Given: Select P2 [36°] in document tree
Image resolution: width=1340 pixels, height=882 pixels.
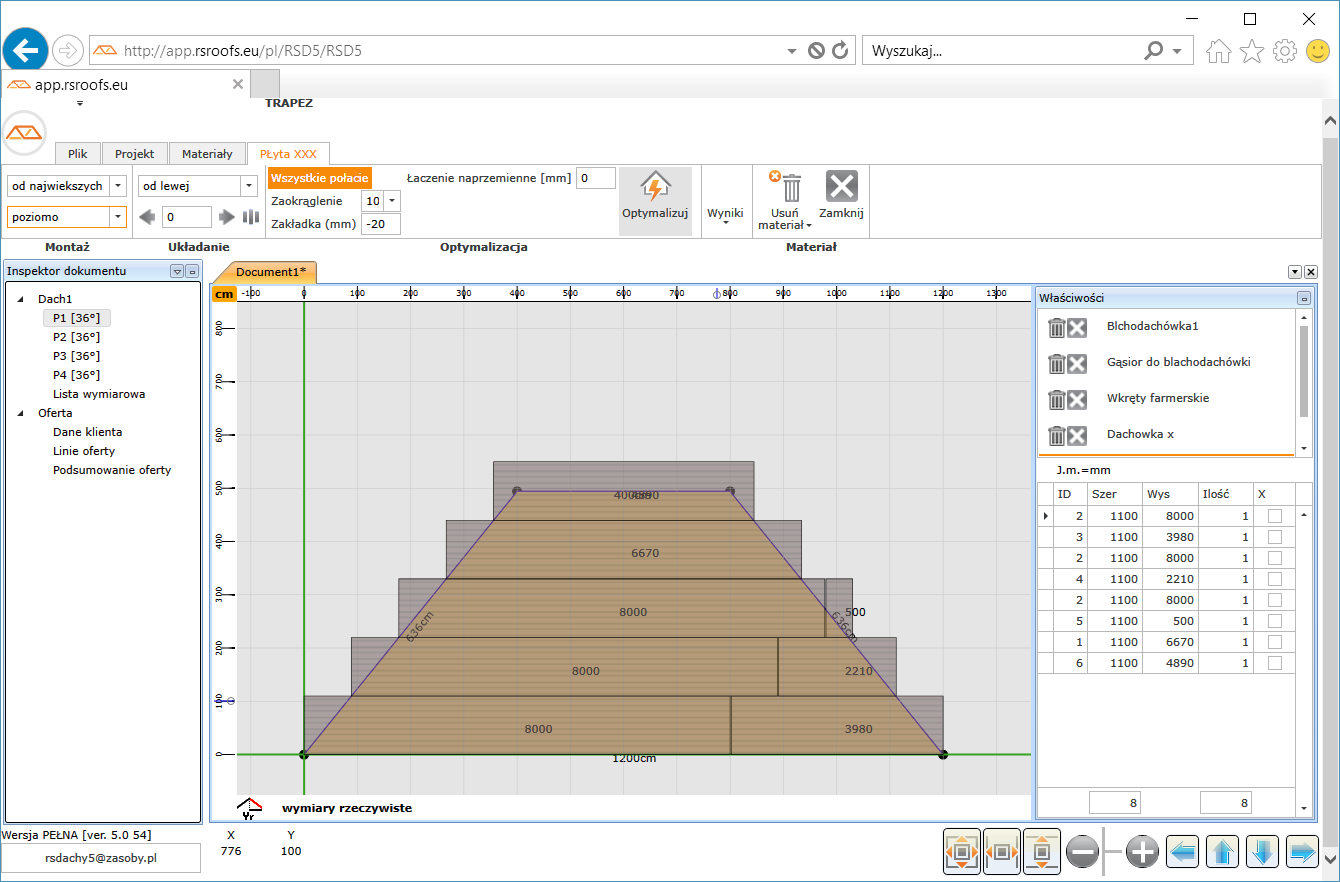Looking at the screenshot, I should tap(76, 337).
